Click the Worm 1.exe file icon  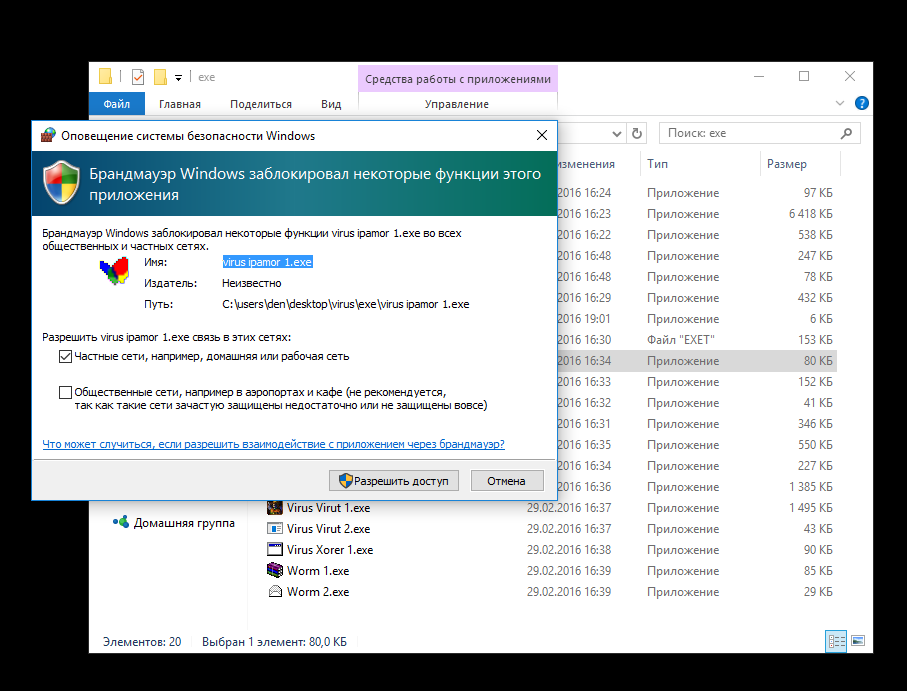(x=275, y=571)
